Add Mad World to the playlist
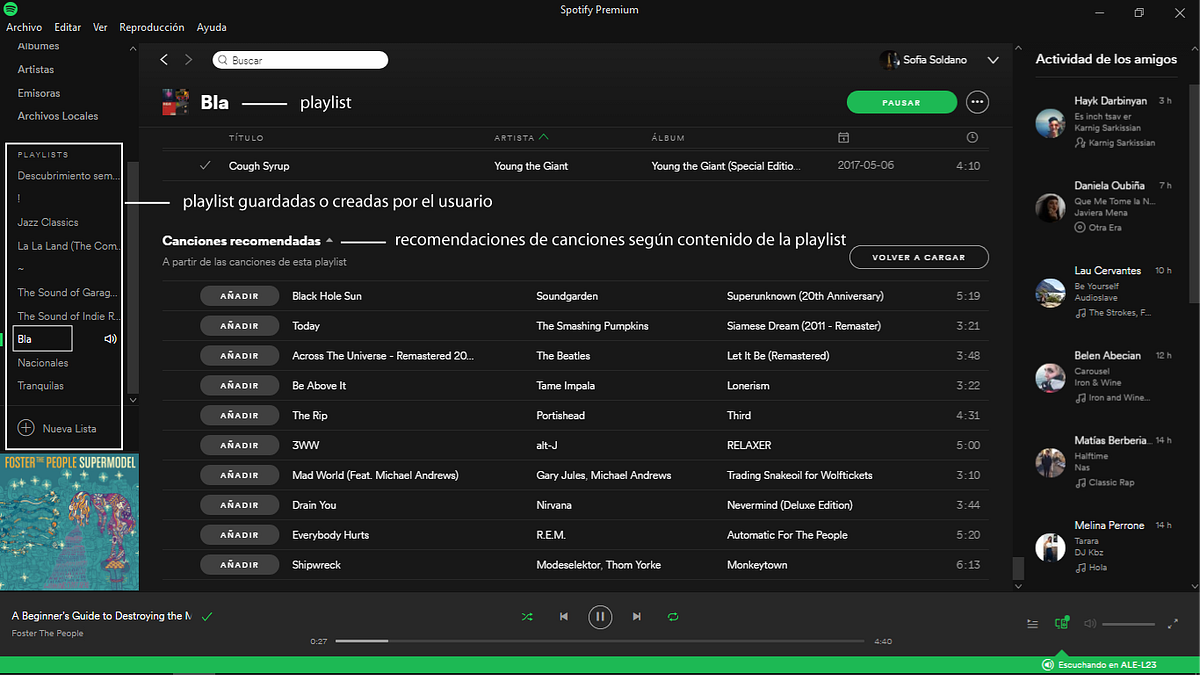 tap(239, 475)
